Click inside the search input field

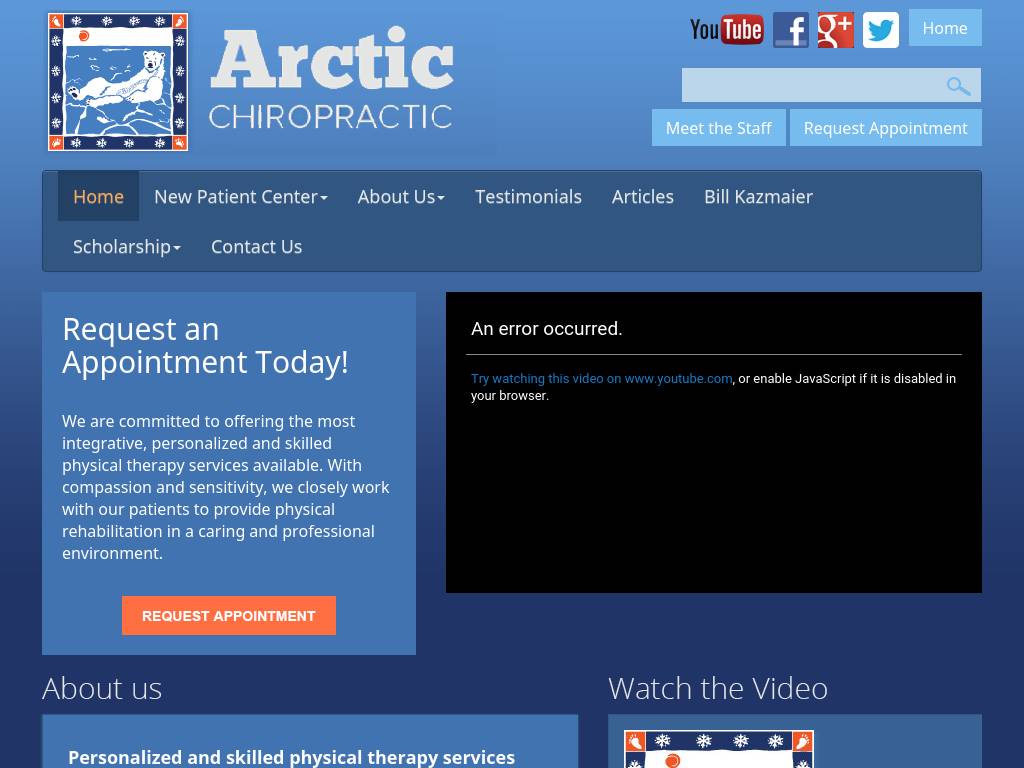[810, 86]
